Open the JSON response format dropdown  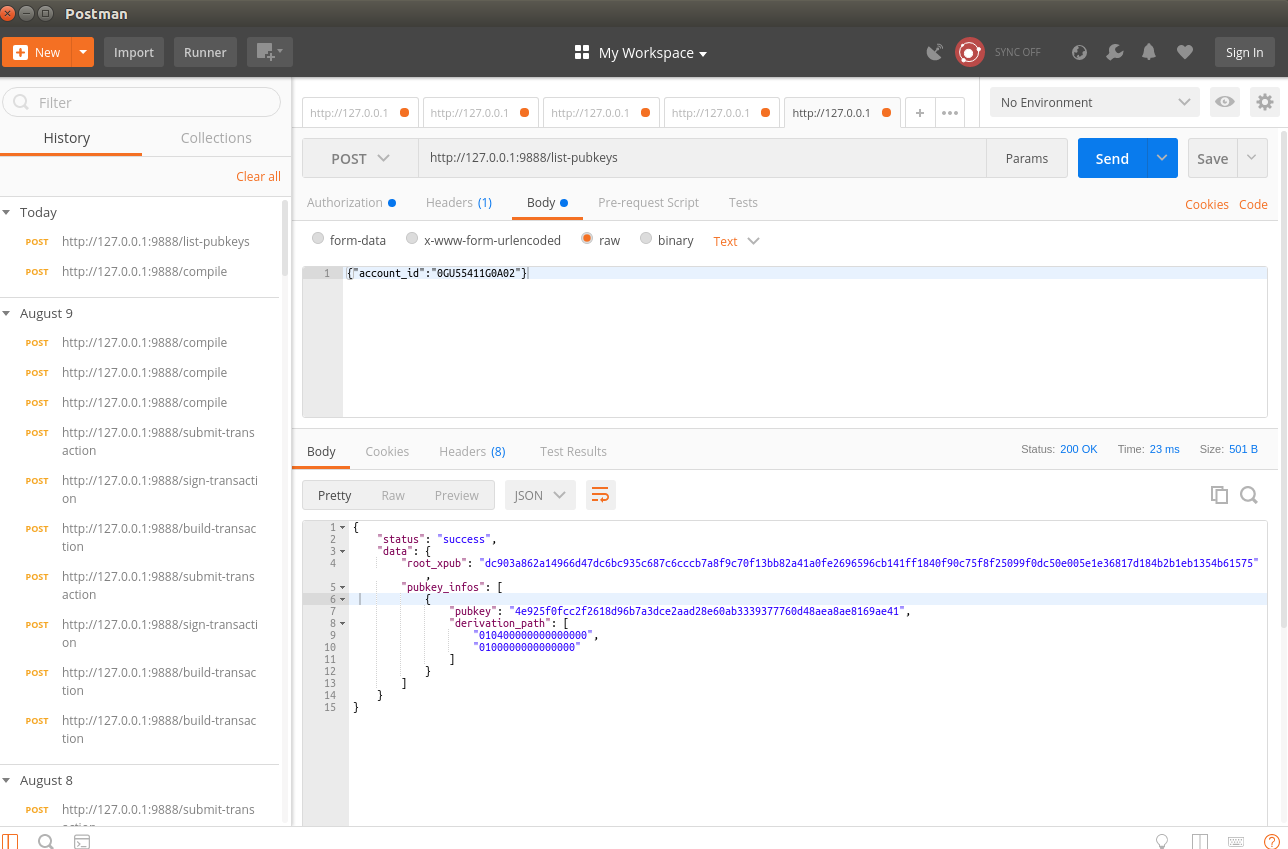(x=540, y=495)
